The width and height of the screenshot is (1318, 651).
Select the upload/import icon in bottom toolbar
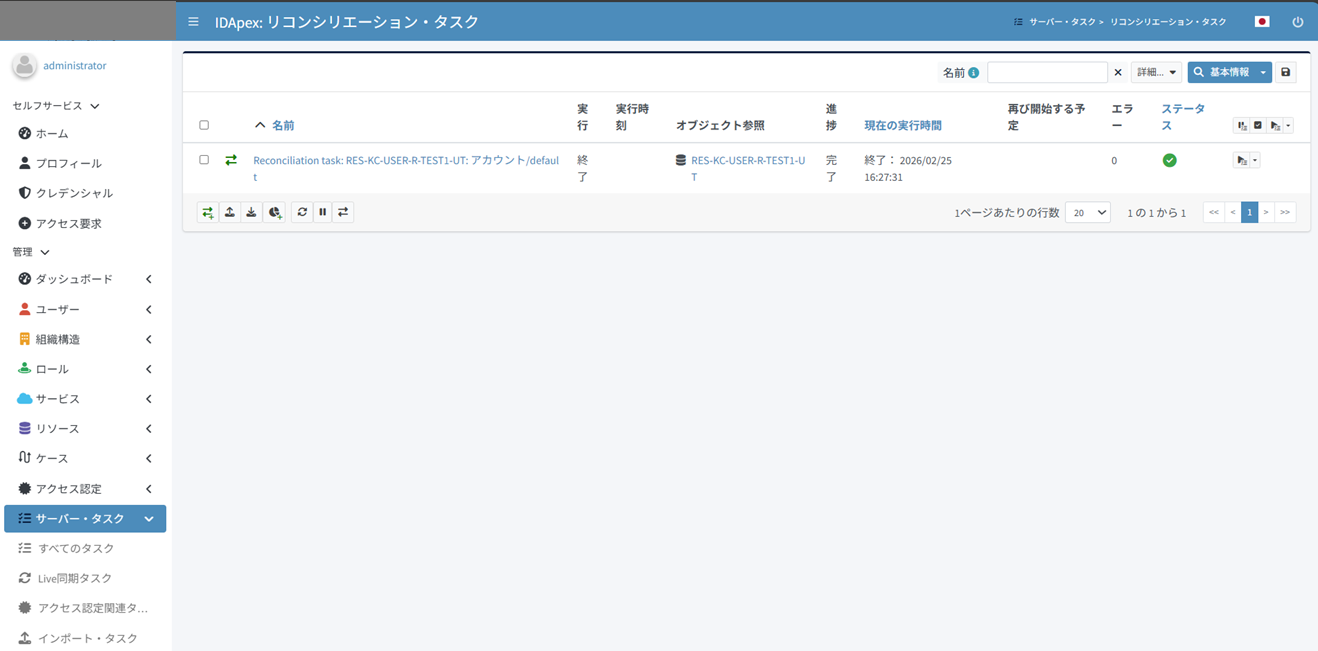[229, 212]
